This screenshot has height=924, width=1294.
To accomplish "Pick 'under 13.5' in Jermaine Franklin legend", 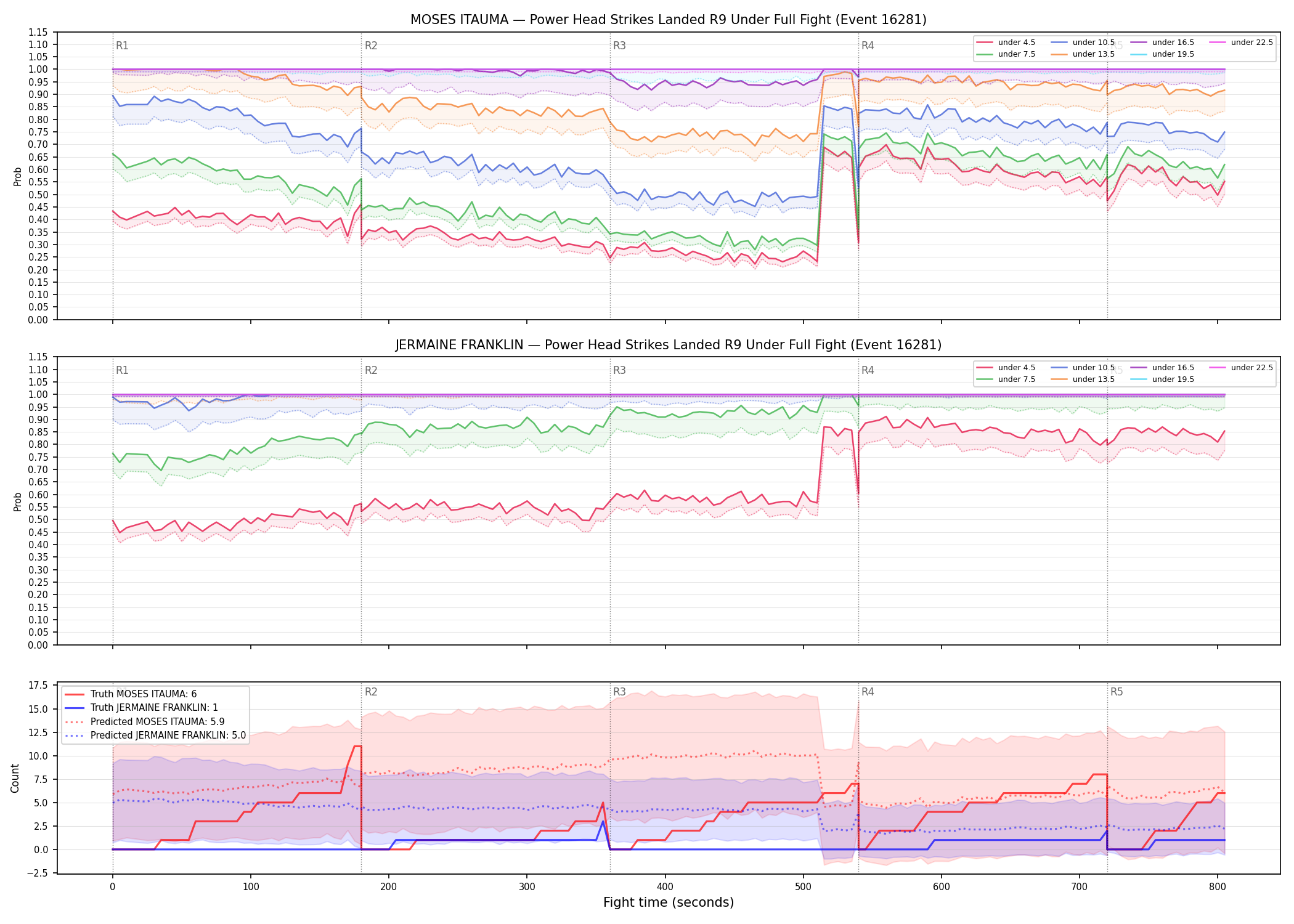I will (x=1083, y=379).
